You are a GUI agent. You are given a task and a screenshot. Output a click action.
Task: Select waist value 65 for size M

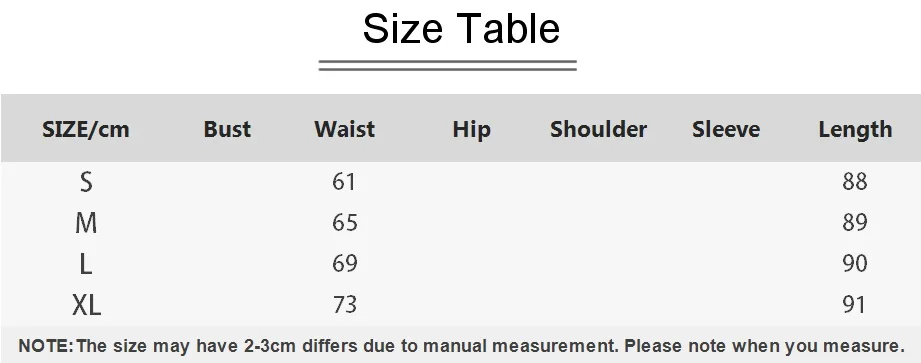point(344,223)
